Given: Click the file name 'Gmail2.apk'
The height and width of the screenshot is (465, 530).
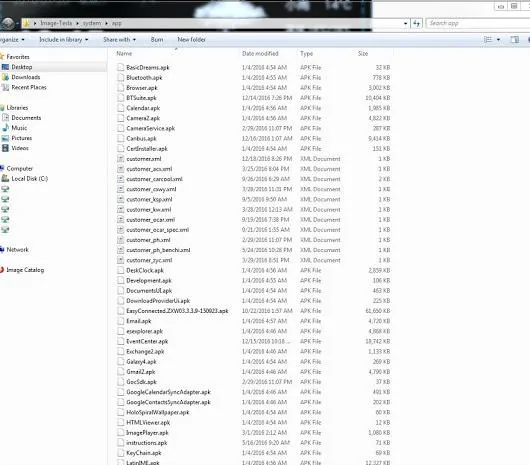Looking at the screenshot, I should tap(141, 372).
